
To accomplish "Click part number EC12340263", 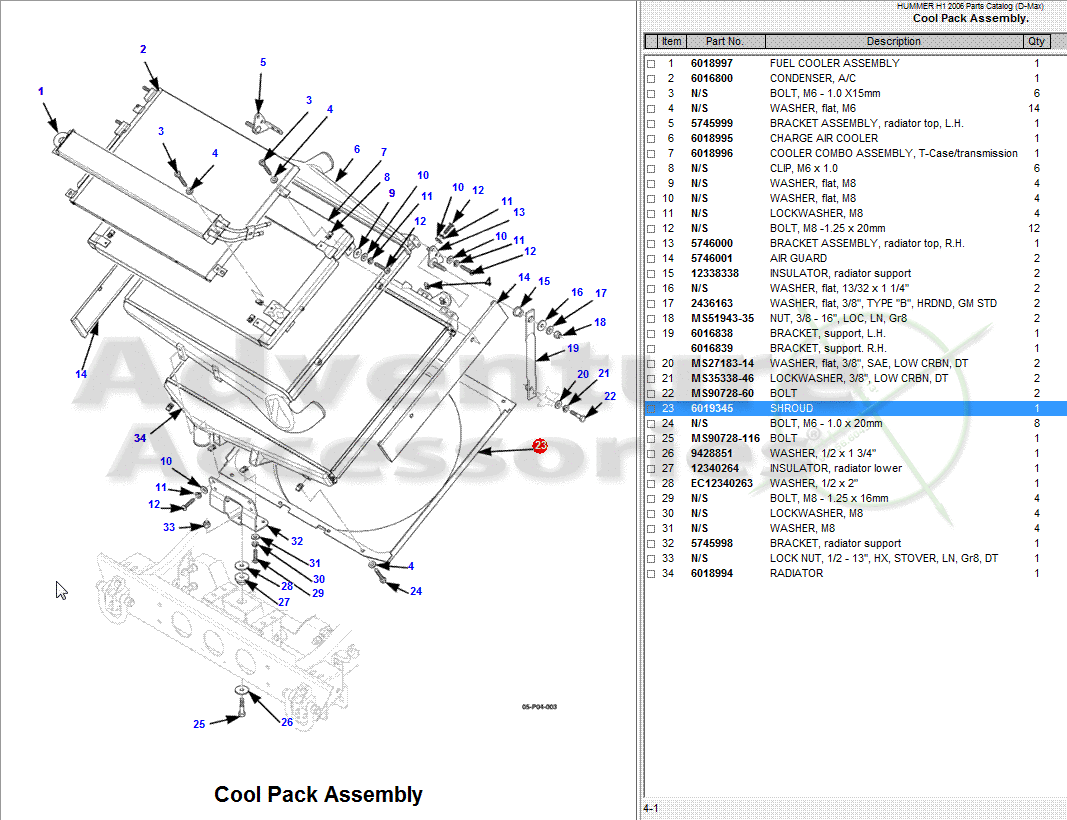I will tap(722, 483).
